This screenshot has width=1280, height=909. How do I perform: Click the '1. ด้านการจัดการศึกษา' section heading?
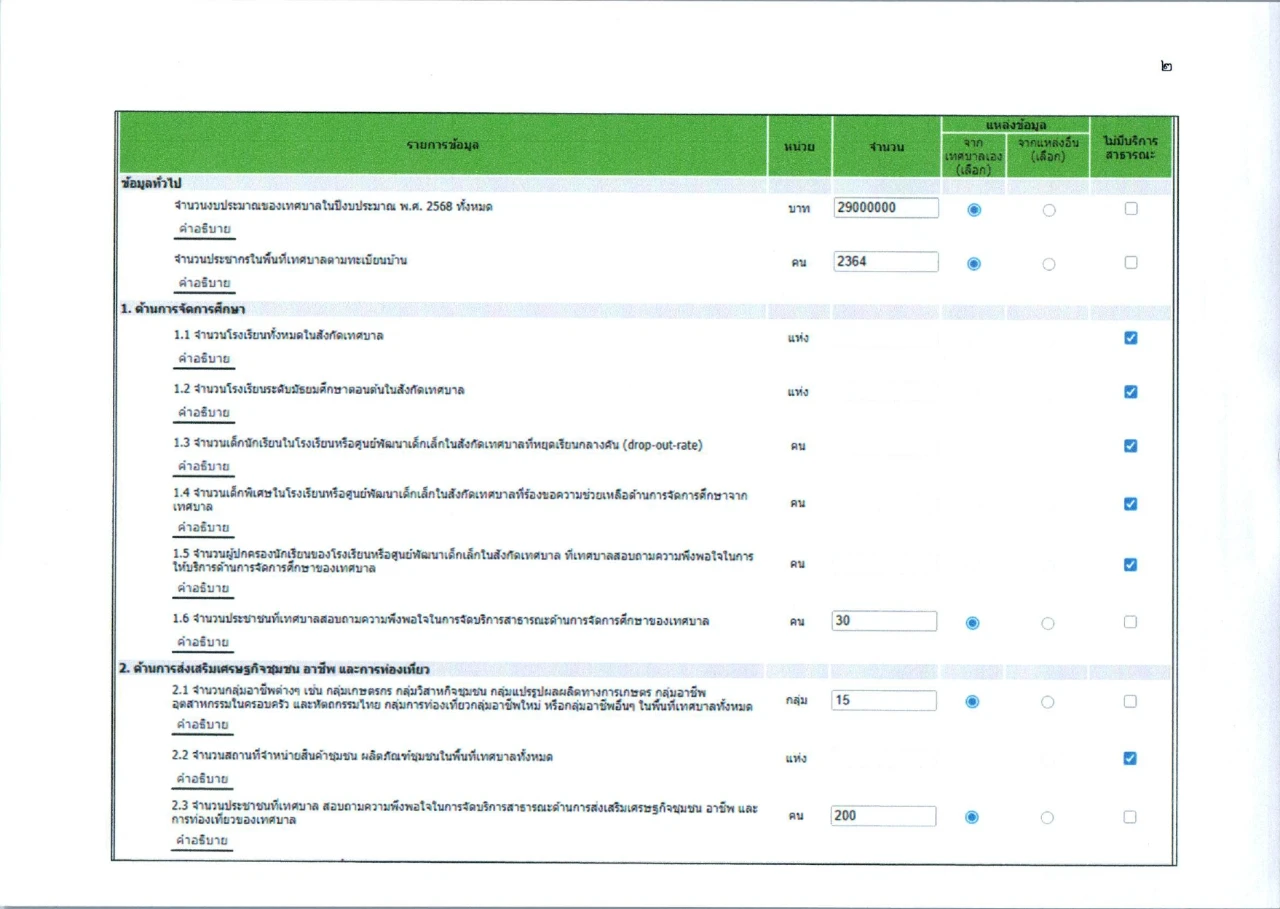click(x=182, y=309)
